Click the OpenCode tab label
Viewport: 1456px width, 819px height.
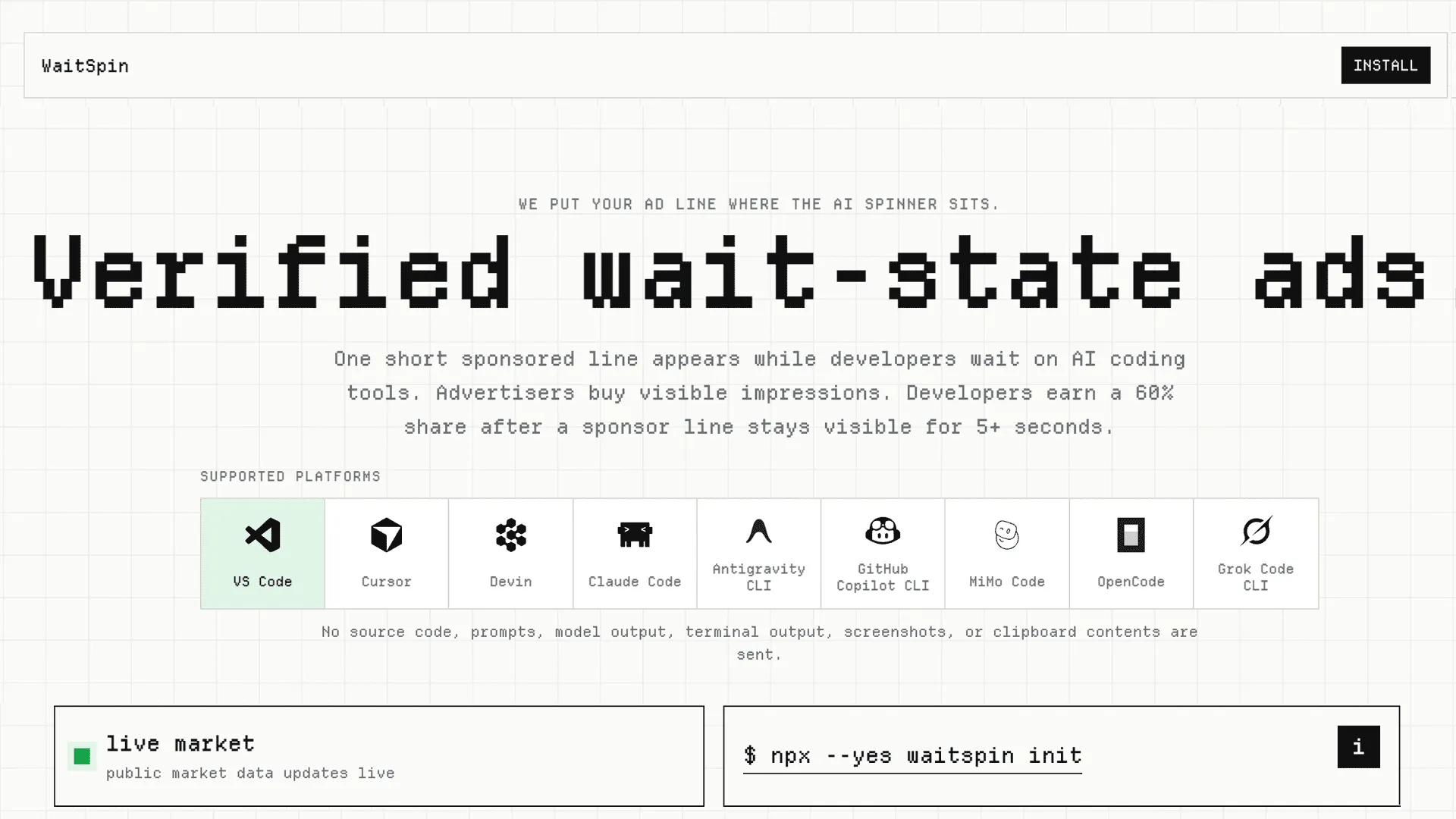1131,582
